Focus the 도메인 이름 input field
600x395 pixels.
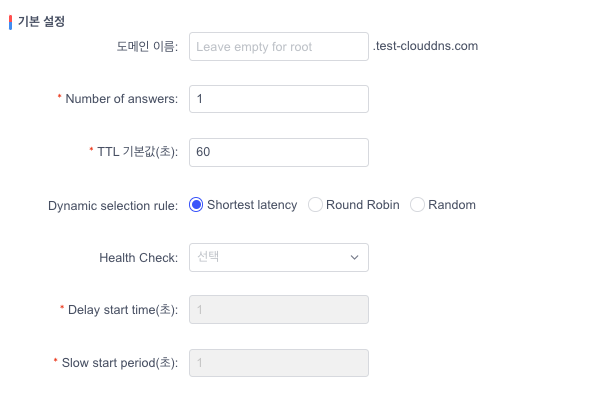pyautogui.click(x=279, y=47)
